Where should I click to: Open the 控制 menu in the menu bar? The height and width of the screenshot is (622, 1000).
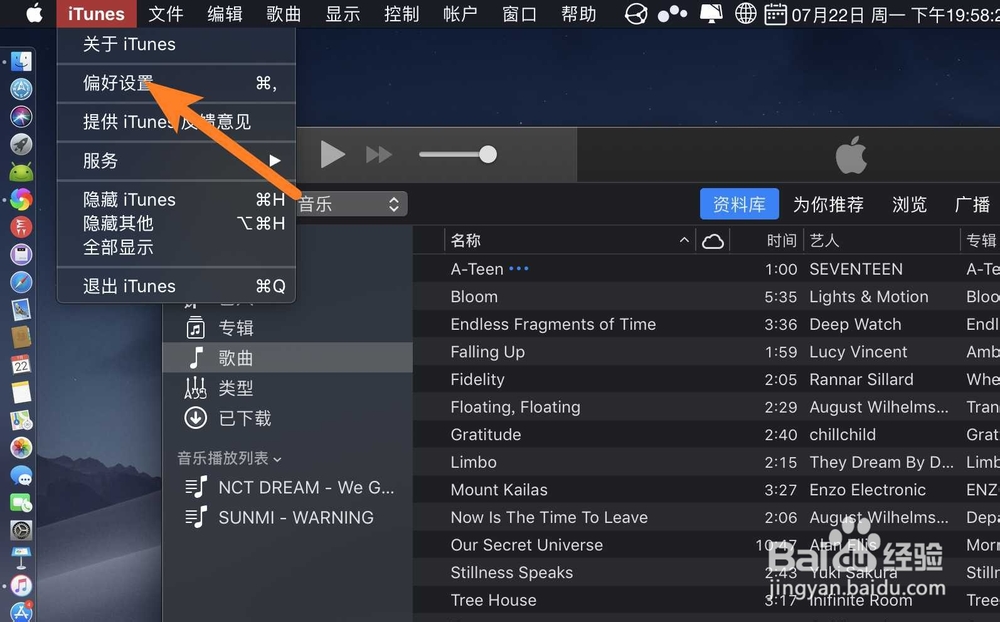click(x=401, y=14)
